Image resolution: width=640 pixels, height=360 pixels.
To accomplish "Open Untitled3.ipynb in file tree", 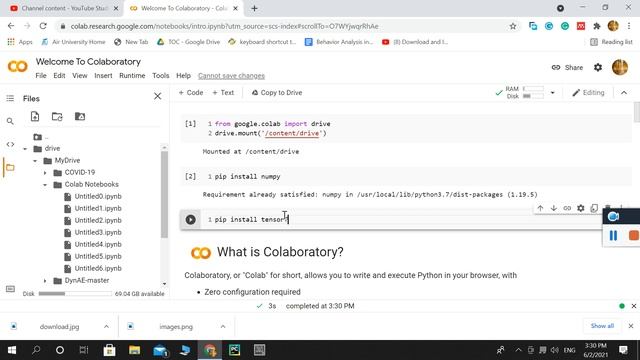I will point(98,232).
